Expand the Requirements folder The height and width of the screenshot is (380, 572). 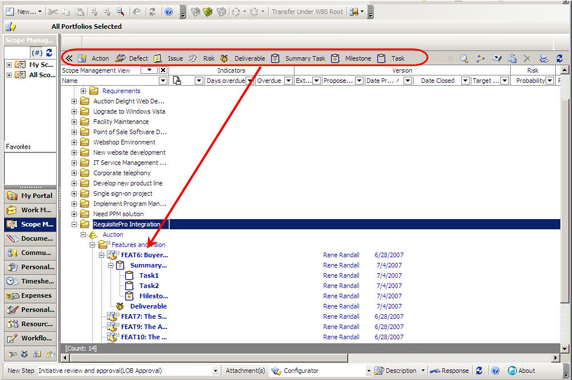(x=83, y=91)
